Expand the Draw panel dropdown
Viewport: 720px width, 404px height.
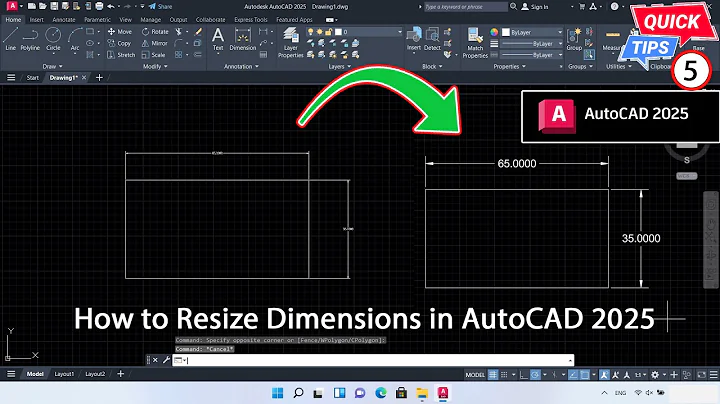point(52,67)
